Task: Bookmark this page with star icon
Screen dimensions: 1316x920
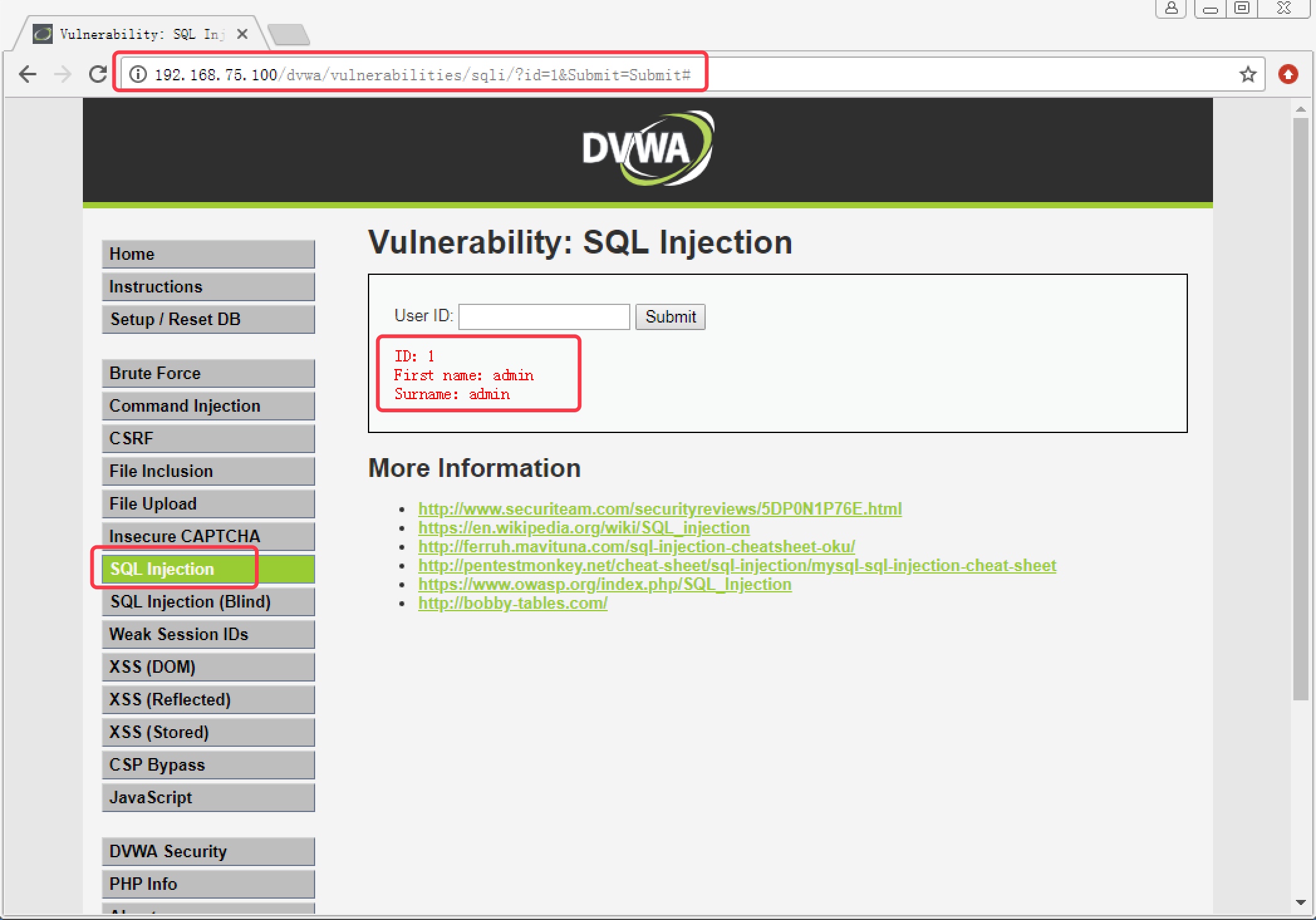Action: pos(1248,75)
